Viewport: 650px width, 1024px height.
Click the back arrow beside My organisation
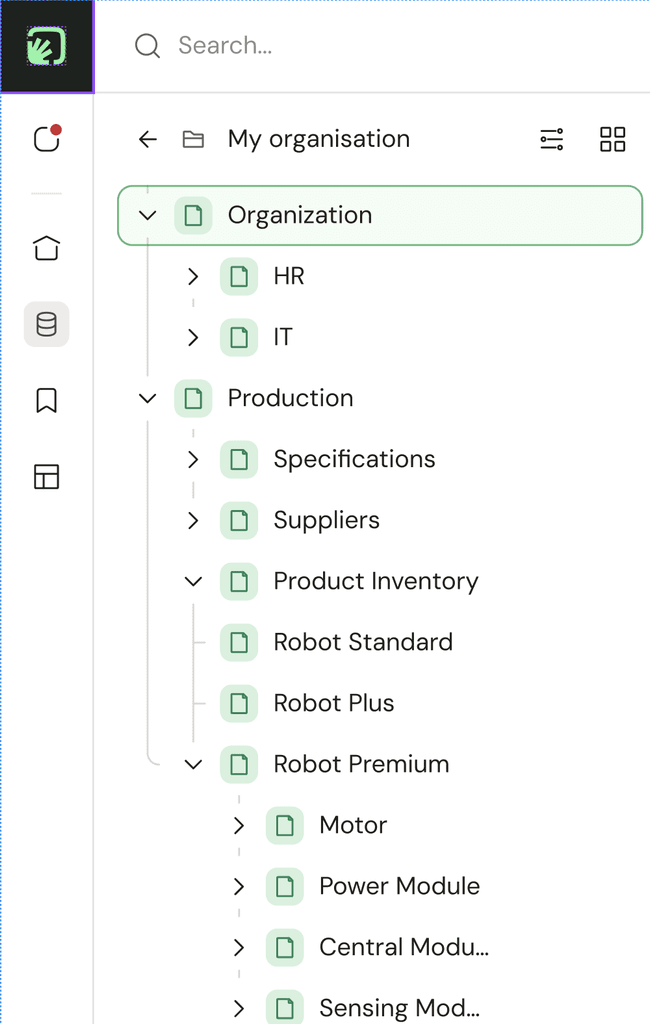click(x=148, y=139)
